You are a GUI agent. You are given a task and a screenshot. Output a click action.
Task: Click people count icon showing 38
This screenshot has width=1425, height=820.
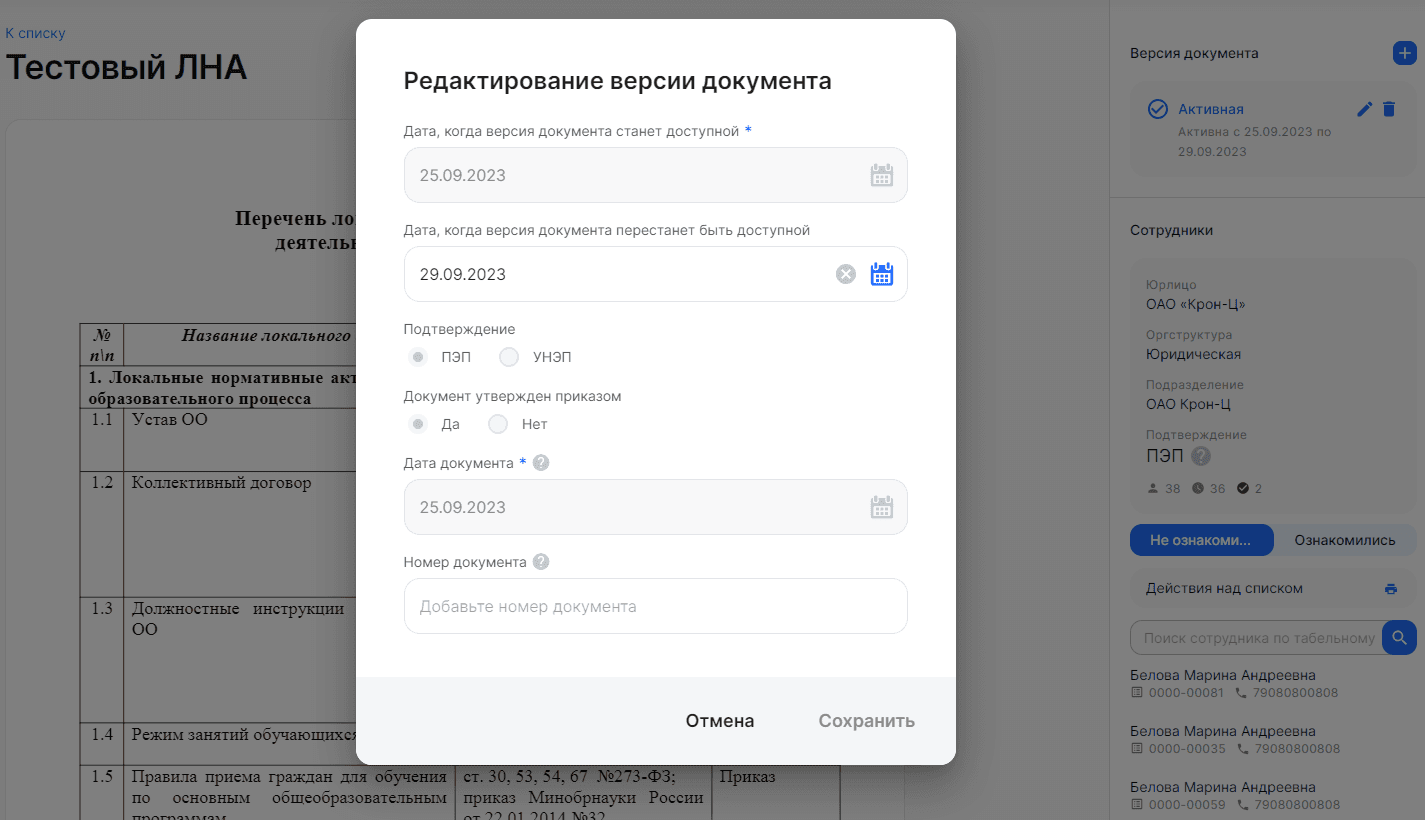(x=1153, y=488)
